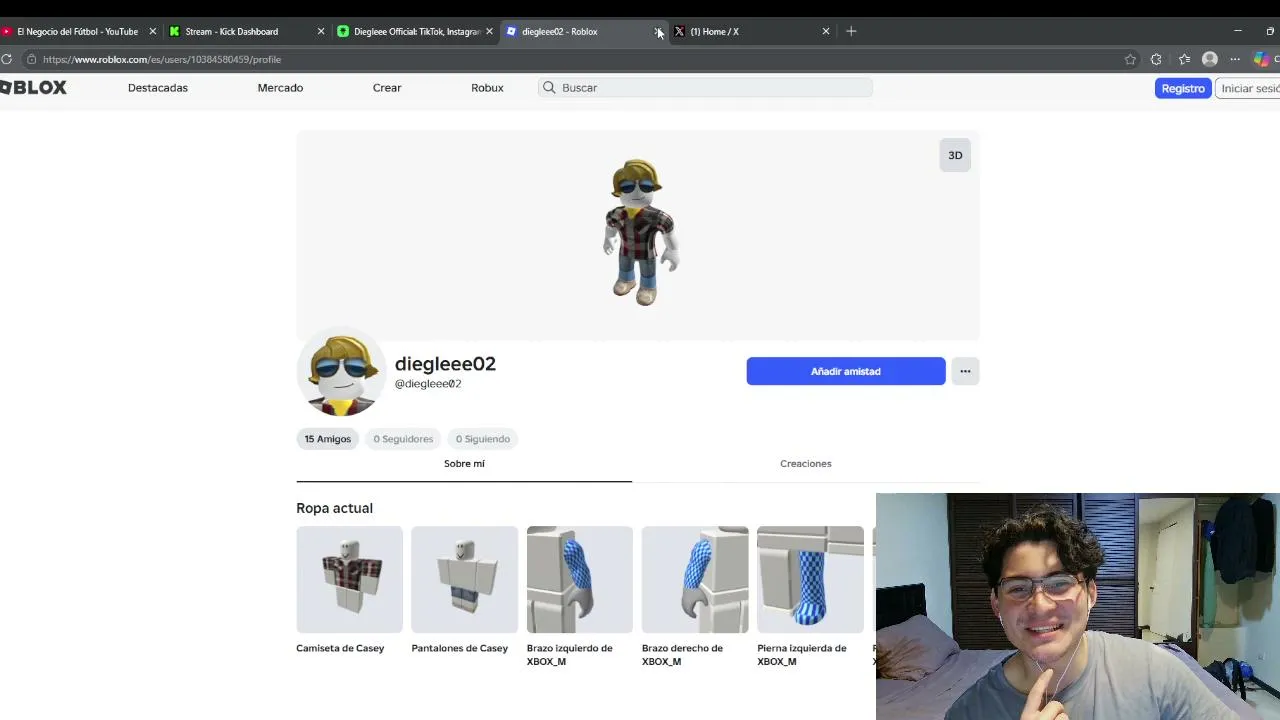Click the site lock icon in address bar

(x=32, y=59)
